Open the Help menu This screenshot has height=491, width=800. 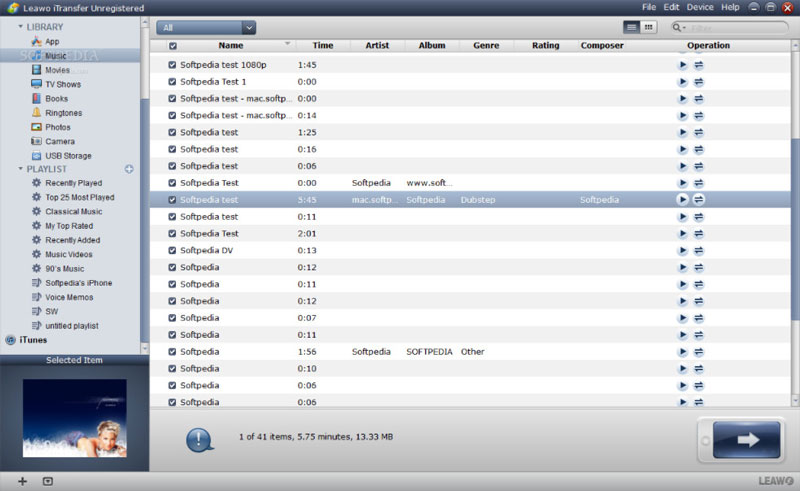click(730, 7)
